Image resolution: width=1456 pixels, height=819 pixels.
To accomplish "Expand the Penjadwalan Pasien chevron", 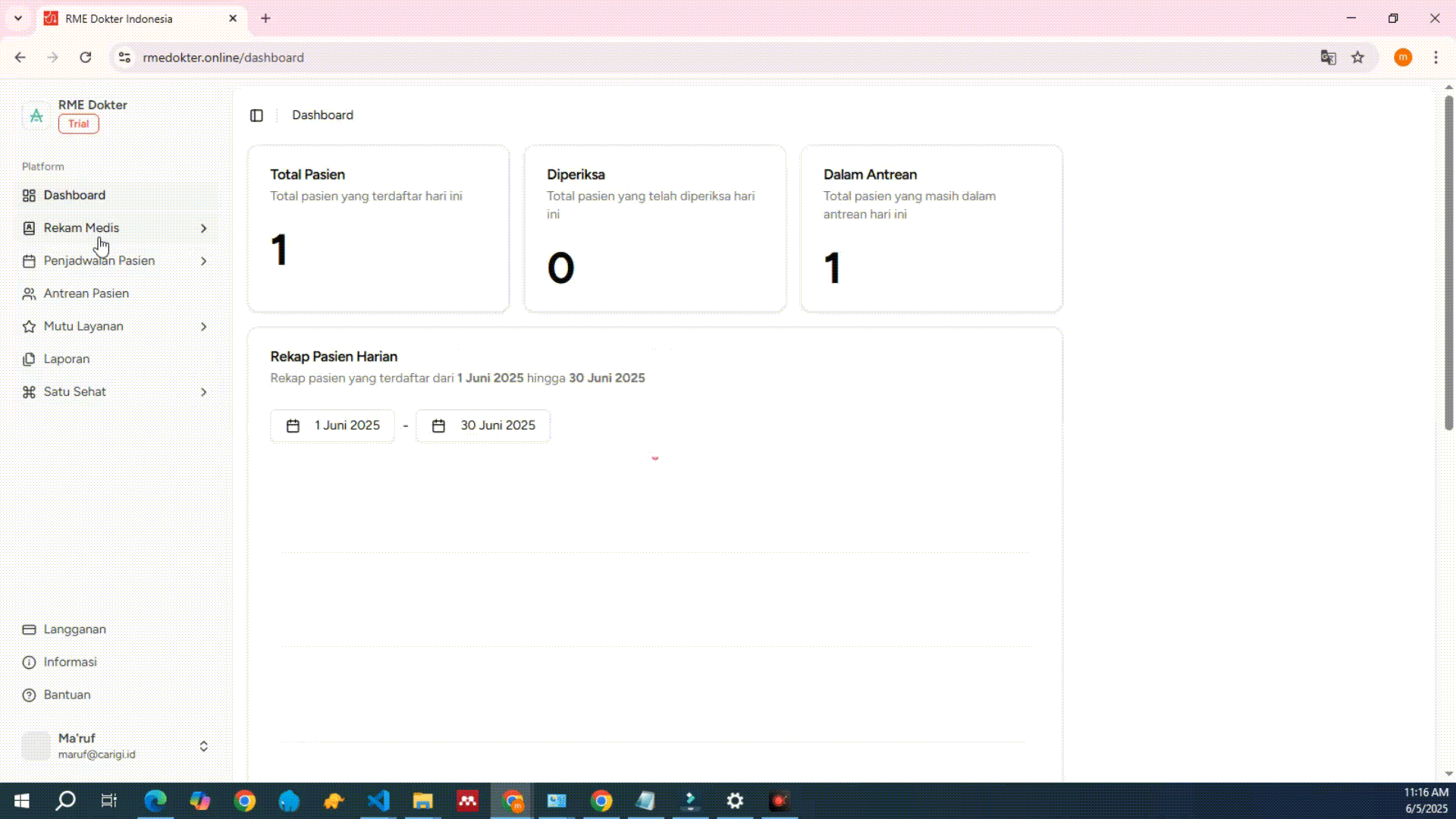I will pos(203,261).
